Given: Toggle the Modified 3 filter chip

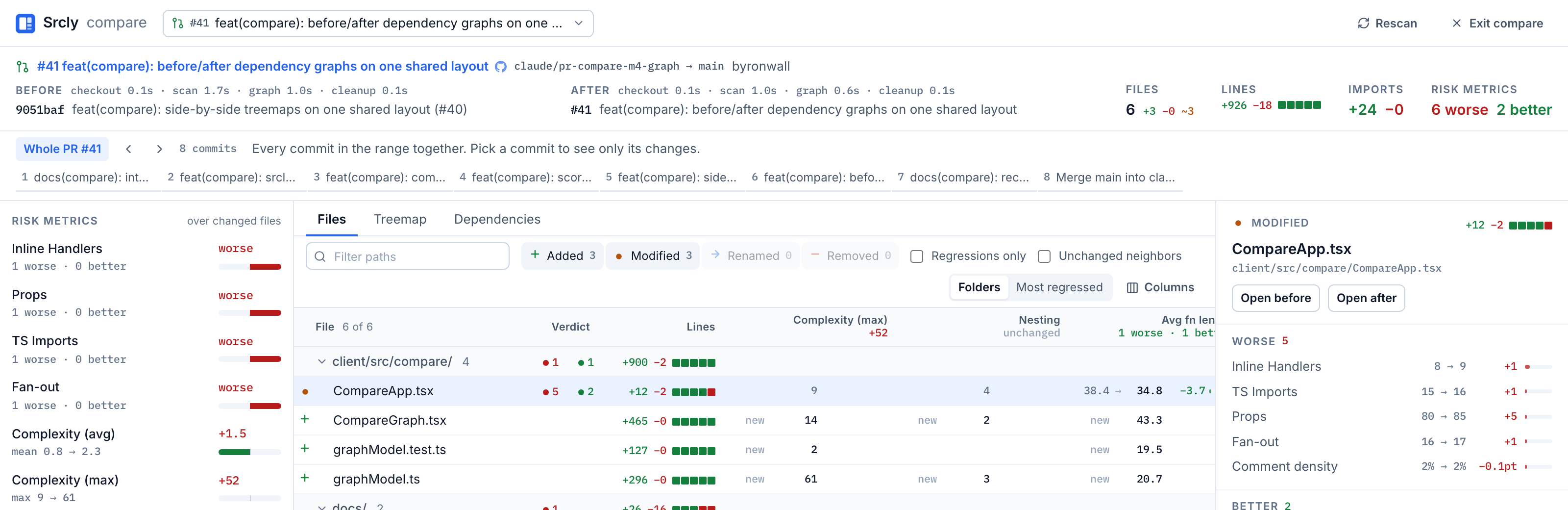Looking at the screenshot, I should pyautogui.click(x=653, y=256).
